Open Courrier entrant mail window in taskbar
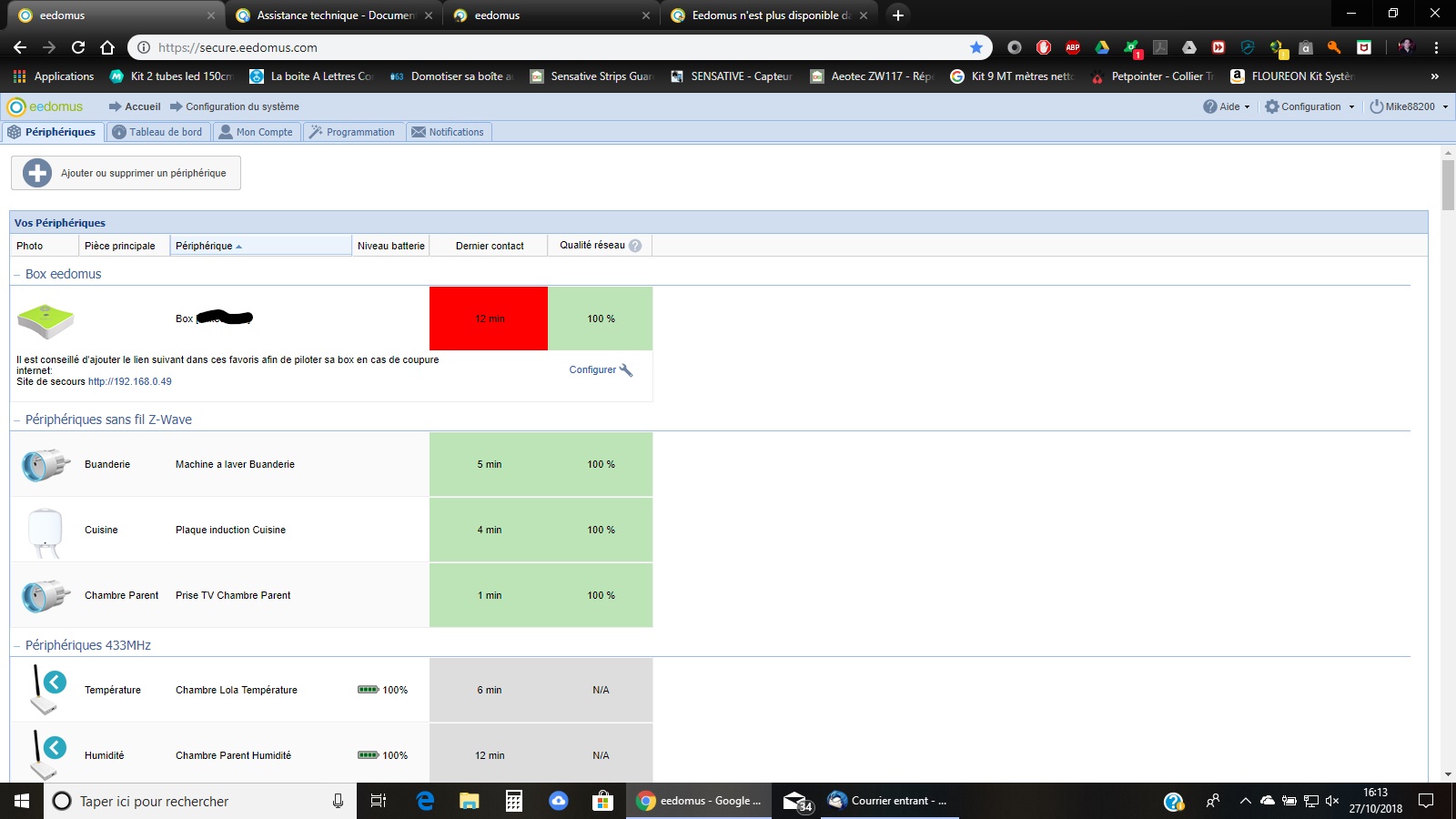1456x819 pixels. pyautogui.click(x=889, y=801)
